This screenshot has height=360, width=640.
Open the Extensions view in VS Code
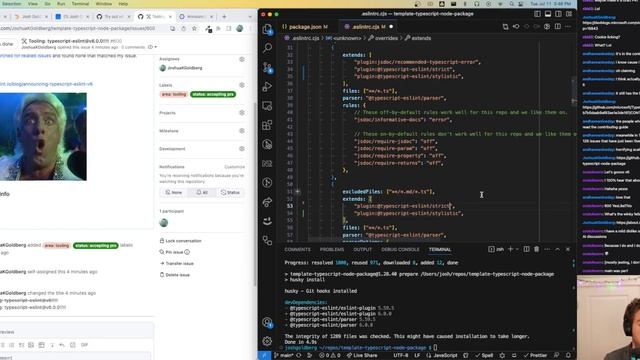point(267,125)
